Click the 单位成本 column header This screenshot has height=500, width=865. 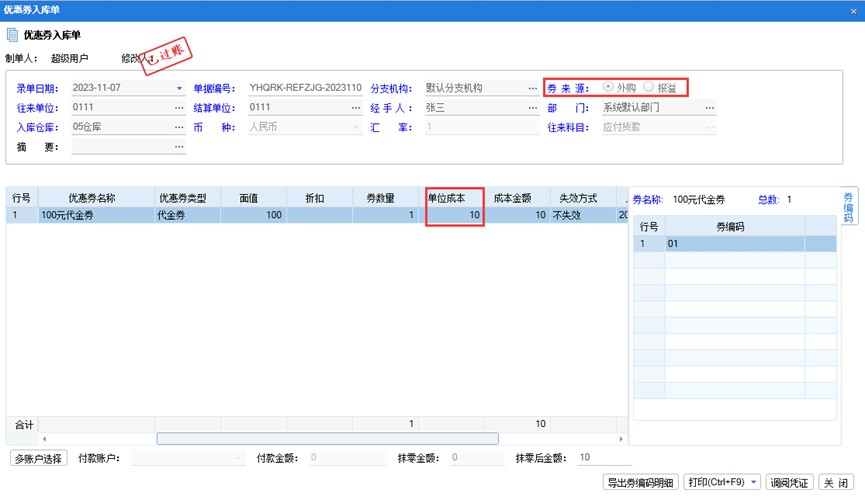coord(452,198)
